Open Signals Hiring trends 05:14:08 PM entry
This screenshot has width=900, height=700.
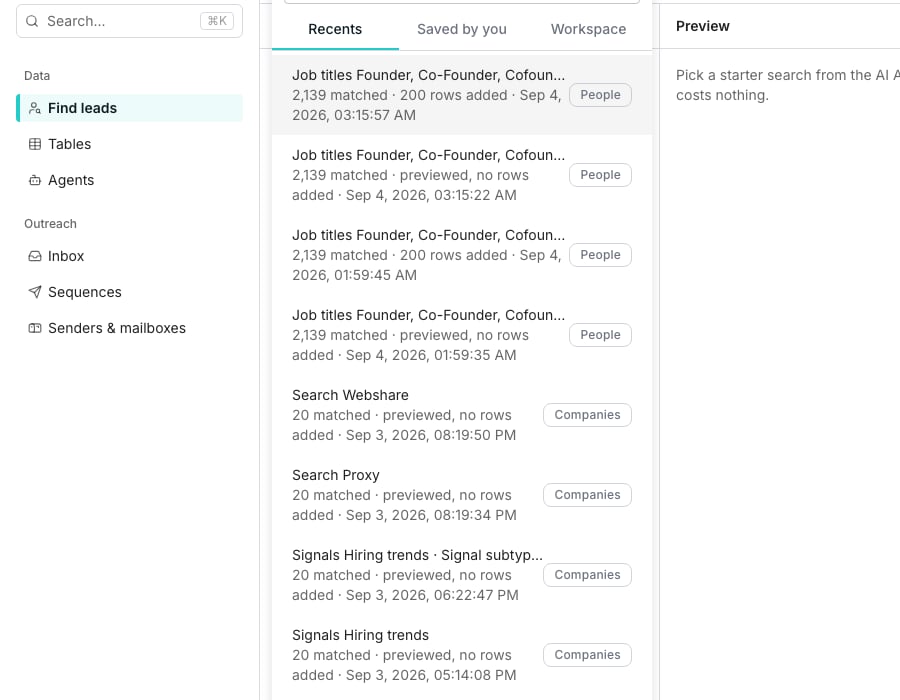point(462,655)
